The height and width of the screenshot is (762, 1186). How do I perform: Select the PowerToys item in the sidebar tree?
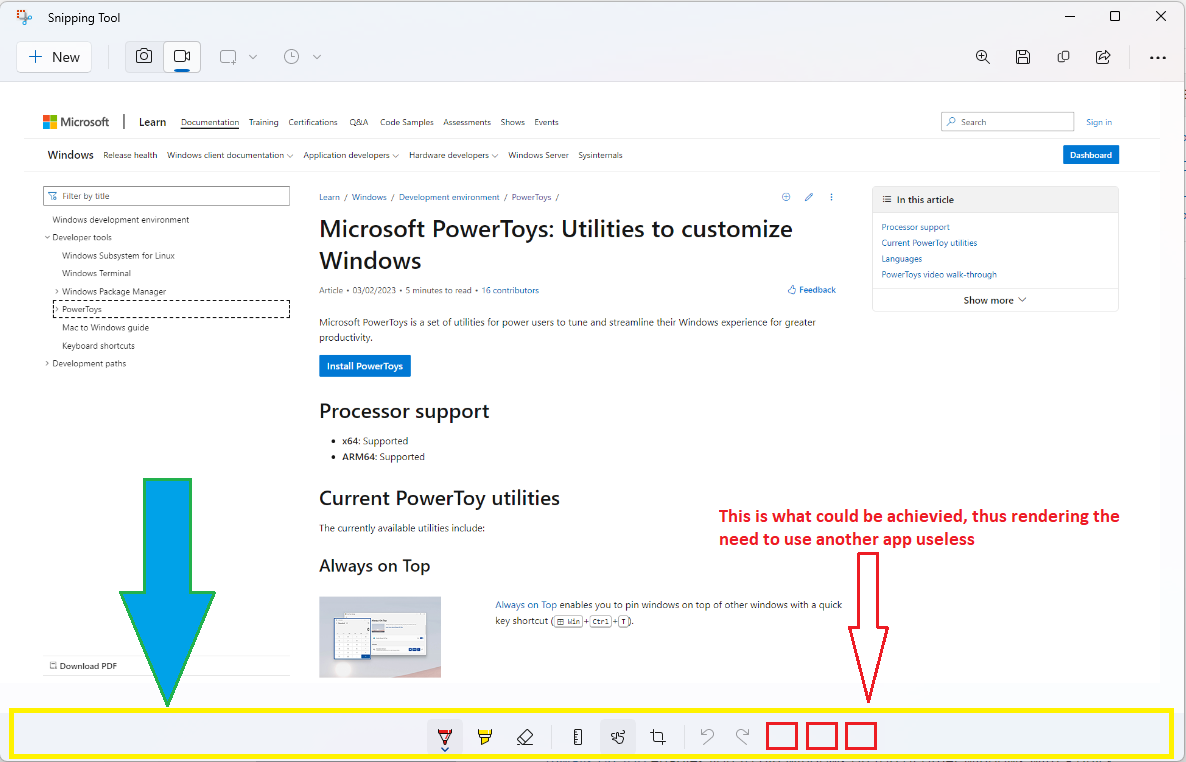pyautogui.click(x=83, y=309)
